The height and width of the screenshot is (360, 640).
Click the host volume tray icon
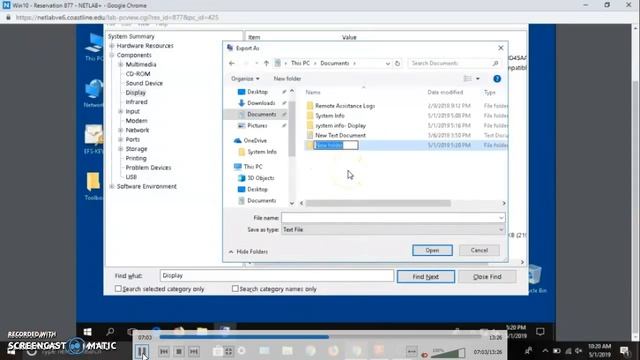[578, 351]
